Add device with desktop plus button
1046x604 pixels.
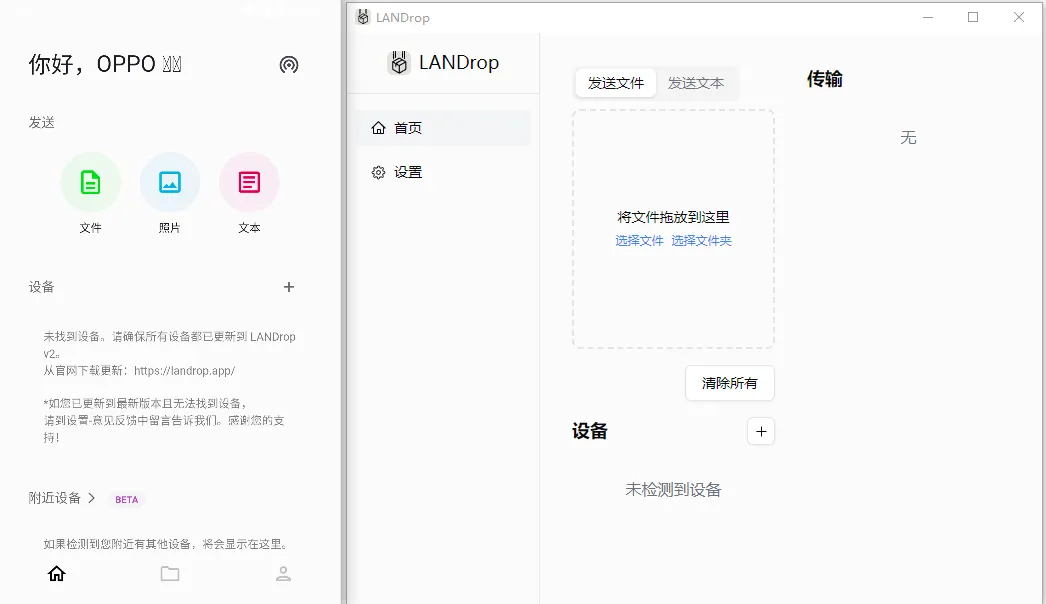click(x=761, y=432)
